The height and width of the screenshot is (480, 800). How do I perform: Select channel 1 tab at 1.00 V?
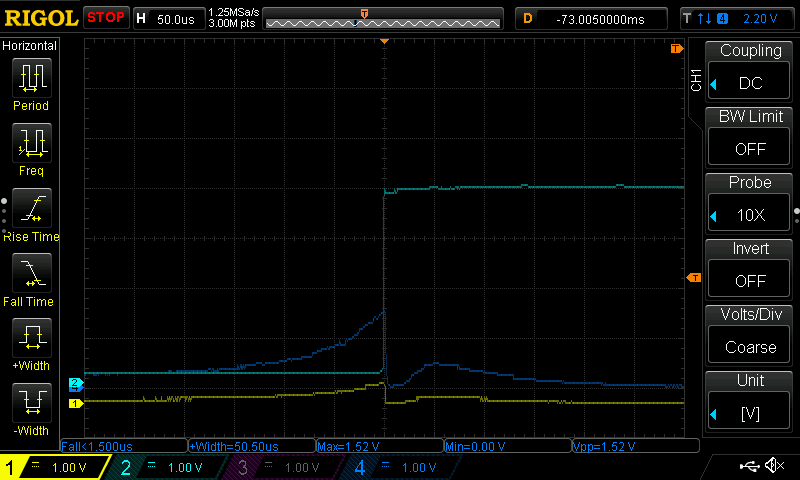[54, 467]
